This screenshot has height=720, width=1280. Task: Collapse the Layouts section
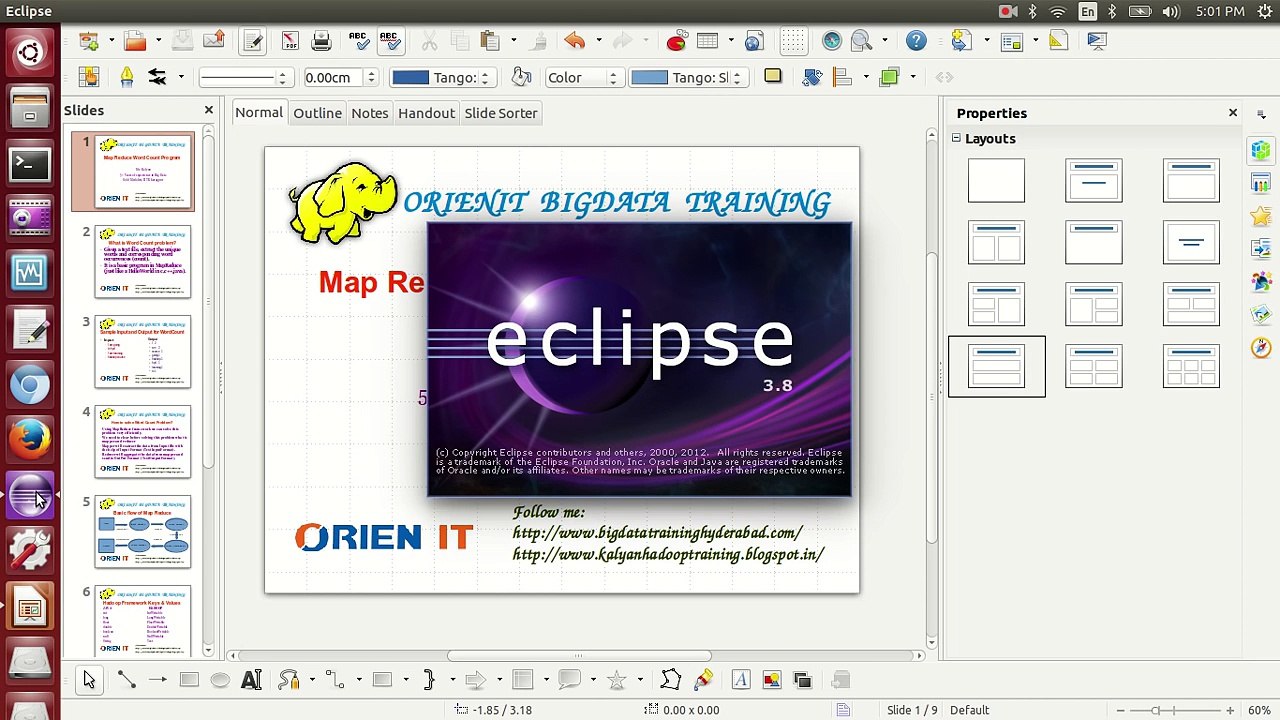956,139
